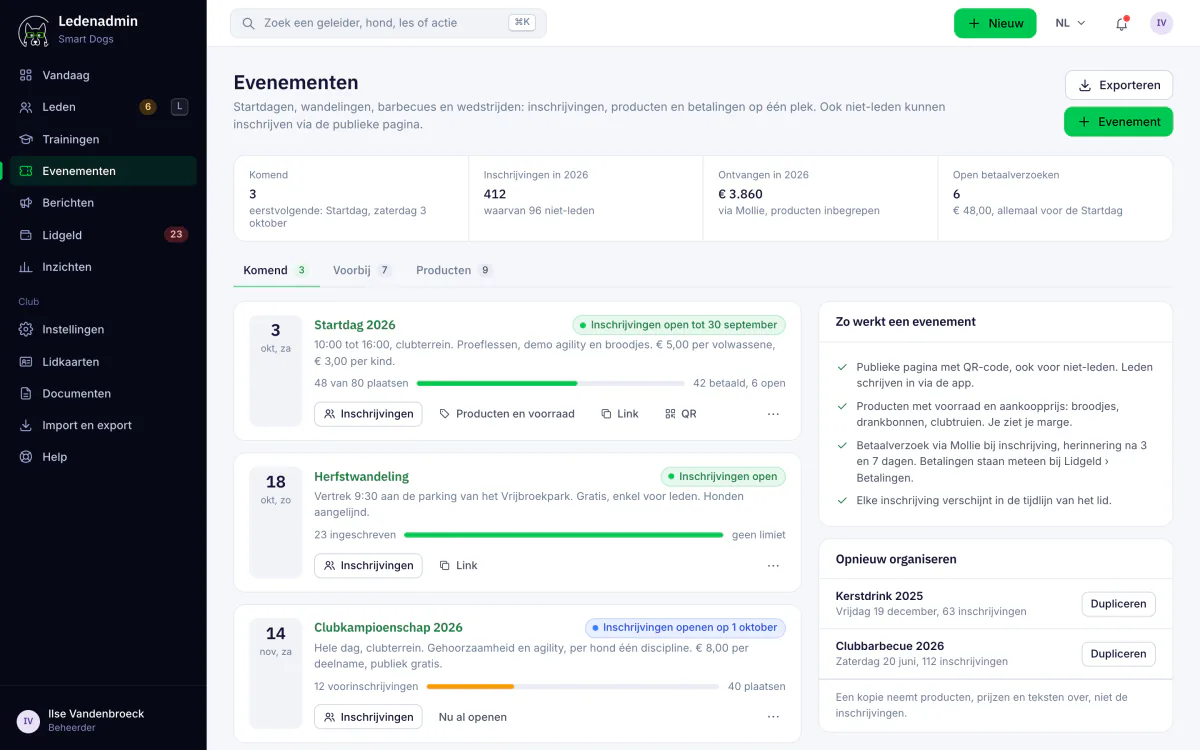Click the Clubbarbecue 2026 row title
Screen dimensions: 1200x750
point(890,646)
